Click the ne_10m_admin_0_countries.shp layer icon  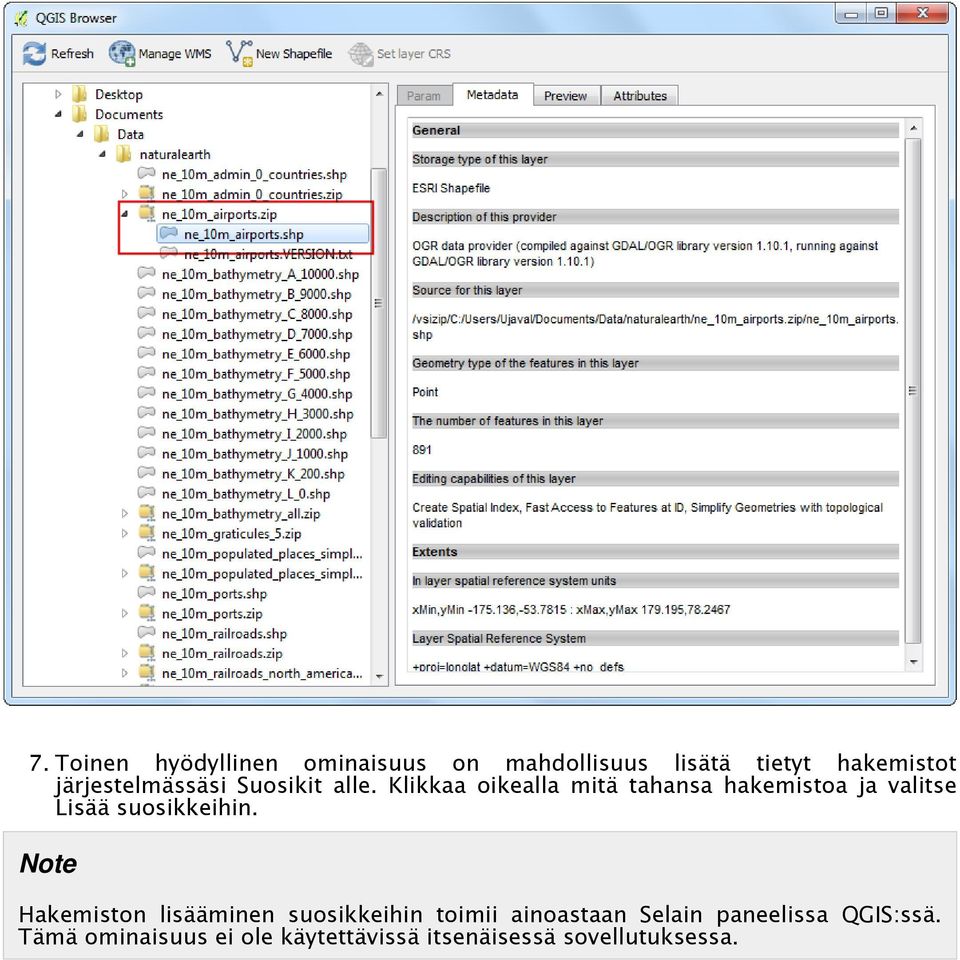pos(146,173)
